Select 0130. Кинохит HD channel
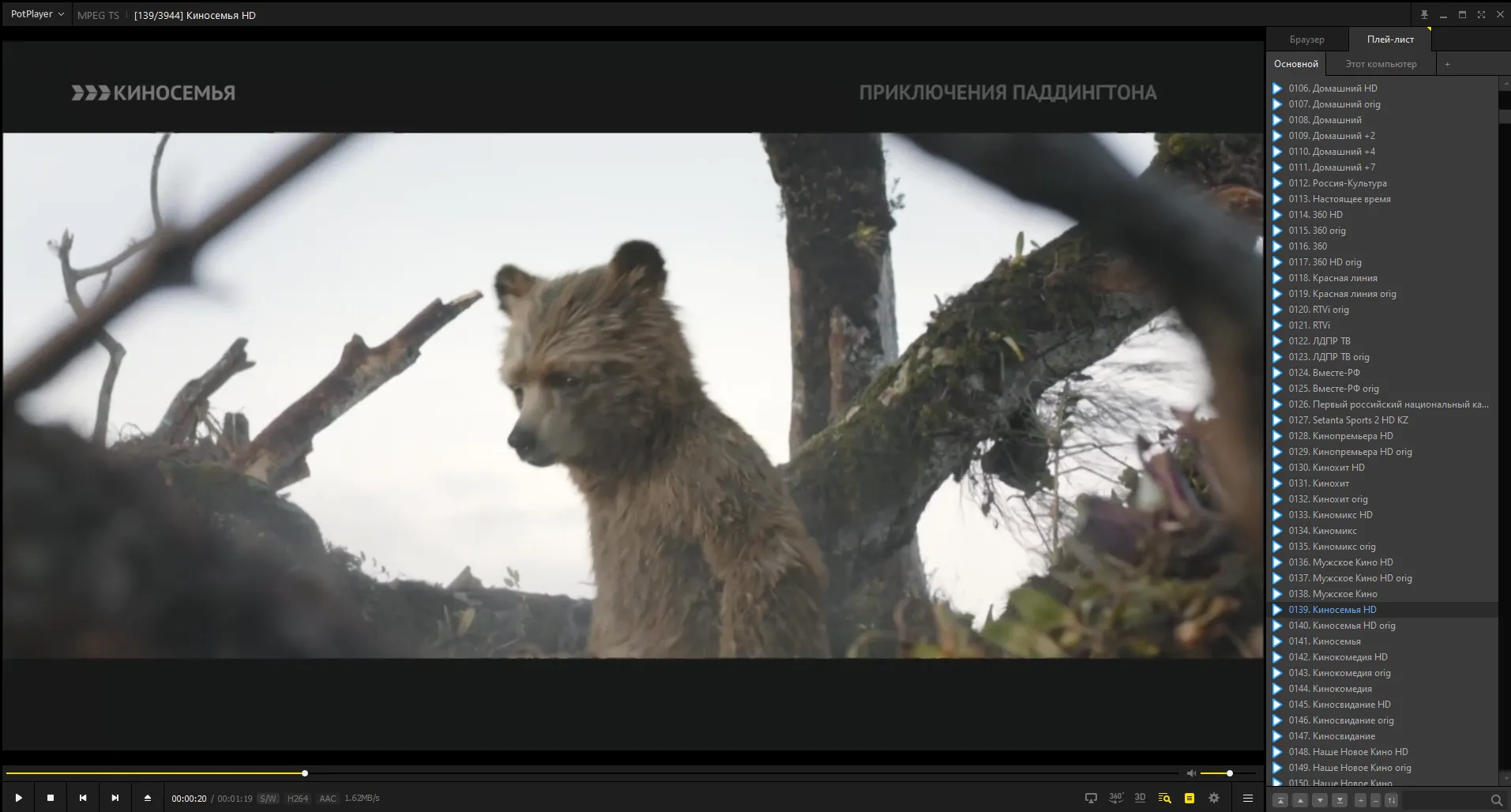 [1381, 468]
